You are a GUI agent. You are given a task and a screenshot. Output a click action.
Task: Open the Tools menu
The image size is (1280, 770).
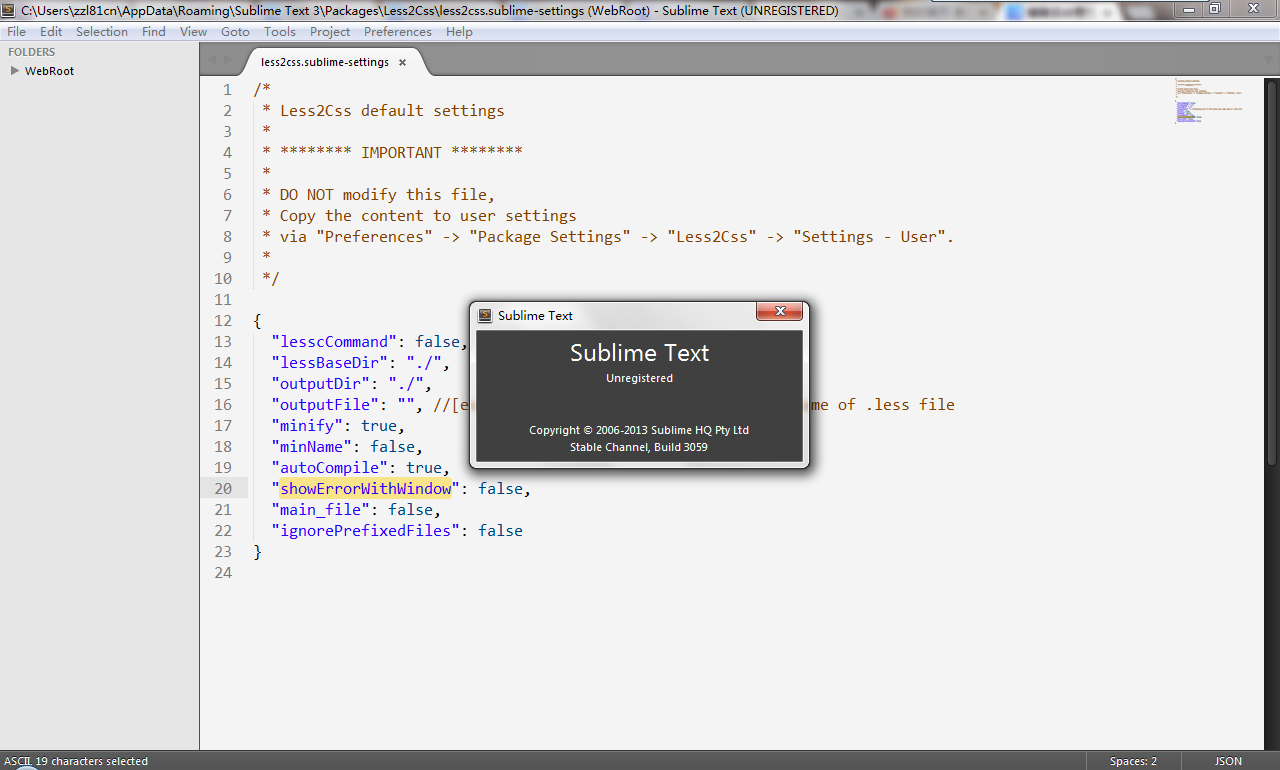(280, 31)
